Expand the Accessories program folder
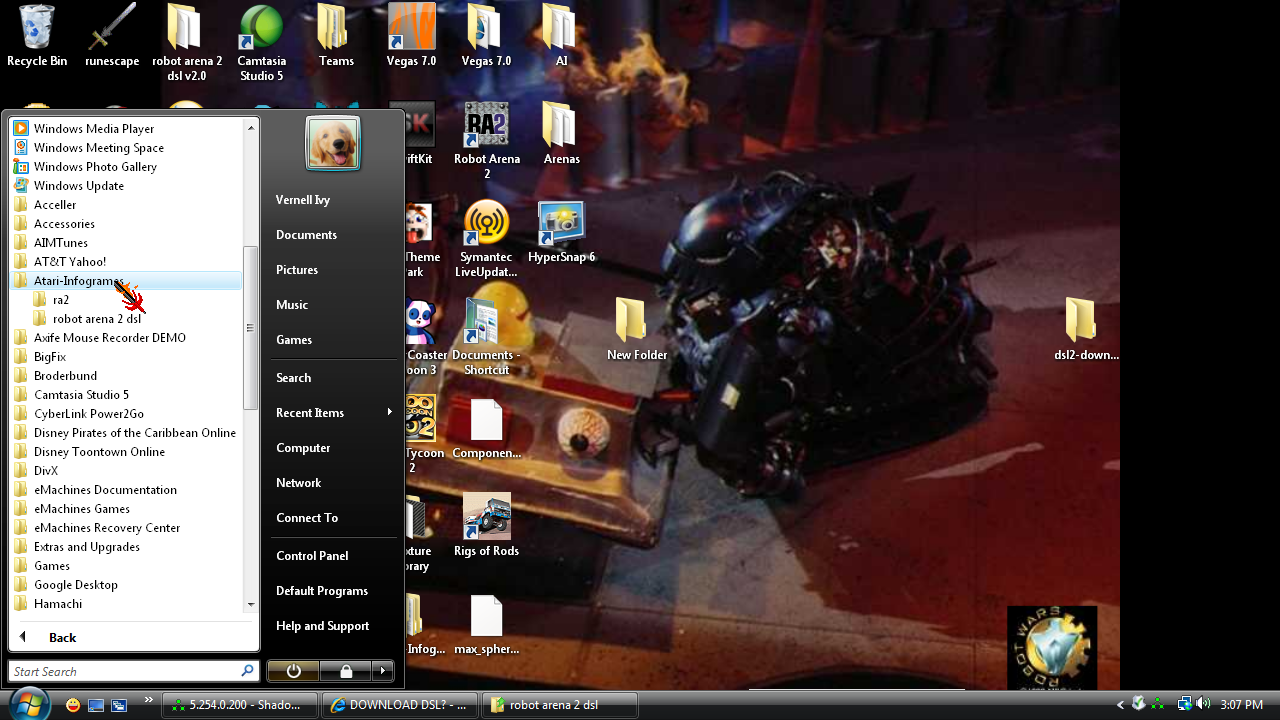 point(127,223)
